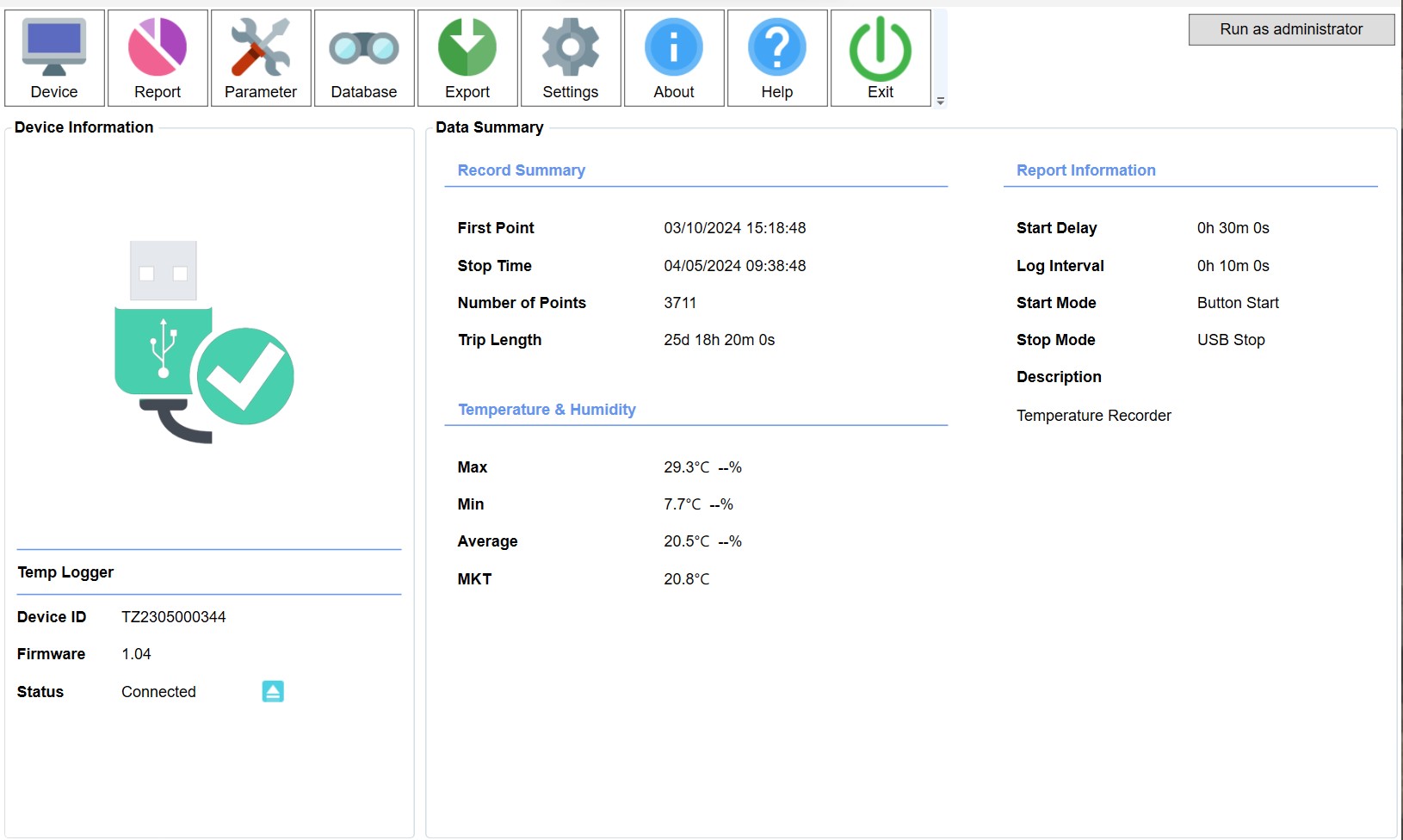This screenshot has height=840, width=1403.
Task: Open the About info button
Action: pyautogui.click(x=674, y=58)
